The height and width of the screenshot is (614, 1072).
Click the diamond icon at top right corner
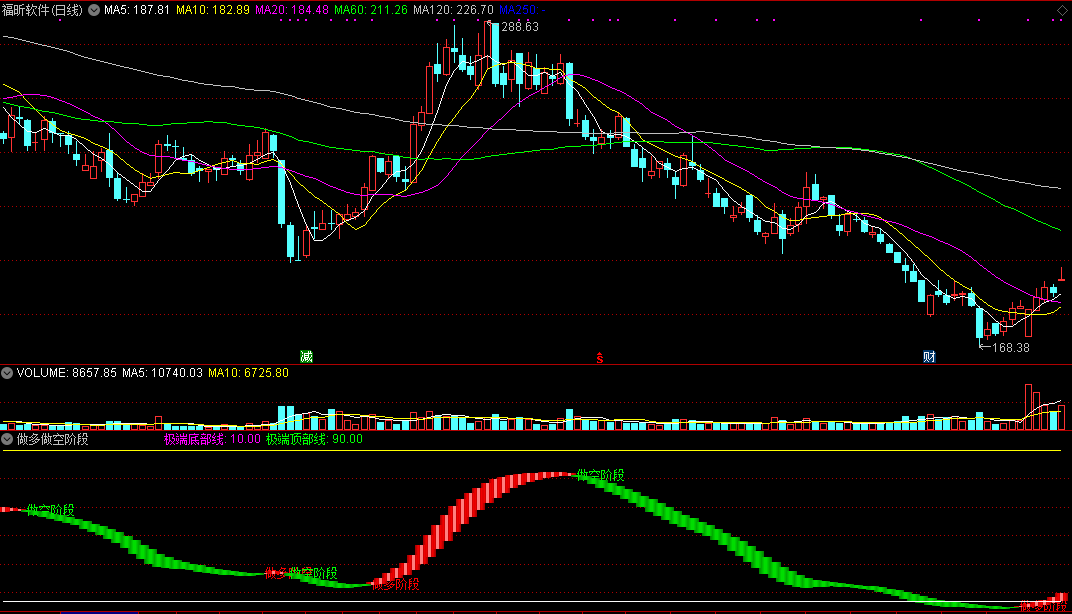click(x=1062, y=10)
